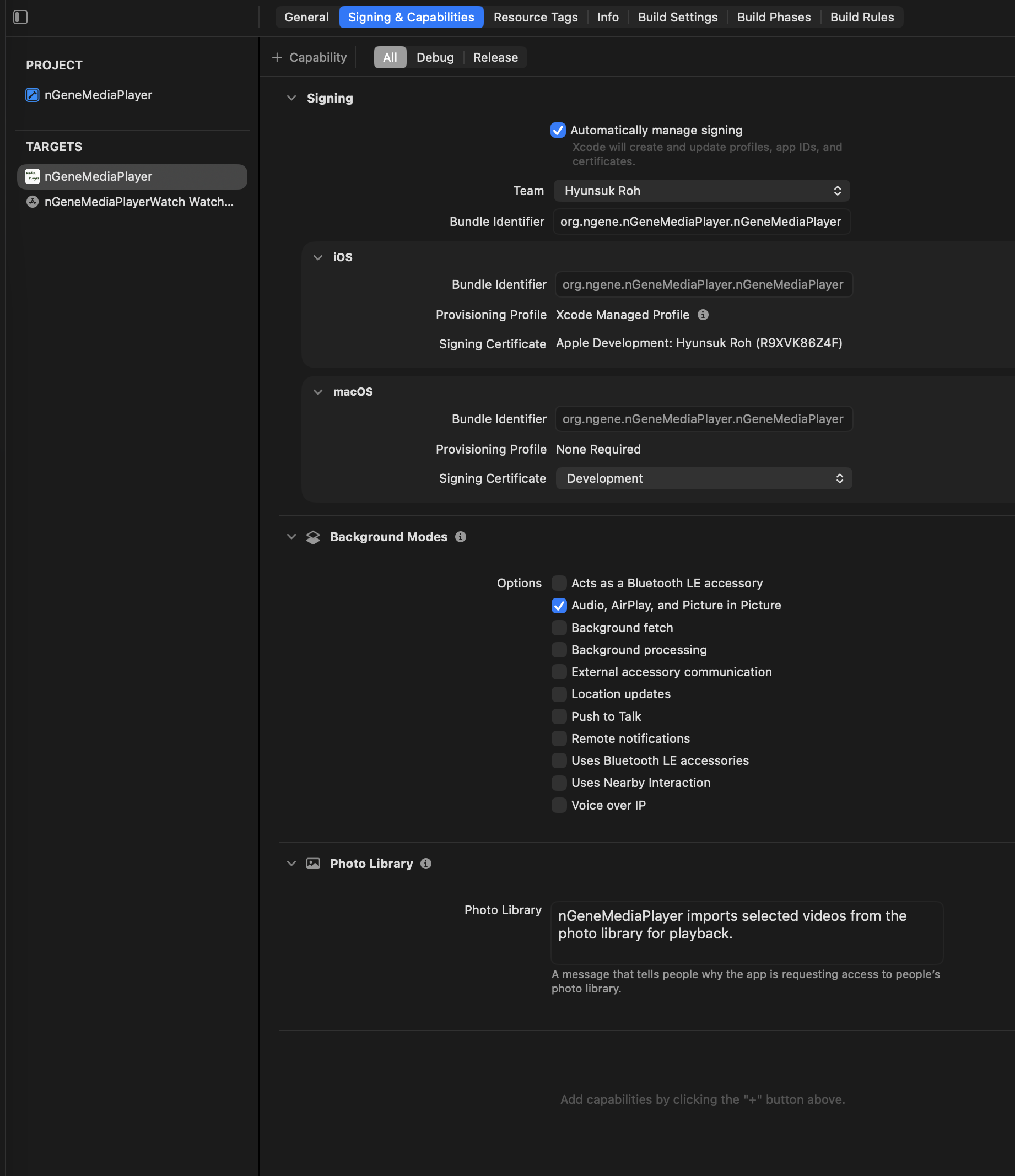Viewport: 1015px width, 1176px height.
Task: Collapse the macOS signing subsection
Action: coord(318,392)
